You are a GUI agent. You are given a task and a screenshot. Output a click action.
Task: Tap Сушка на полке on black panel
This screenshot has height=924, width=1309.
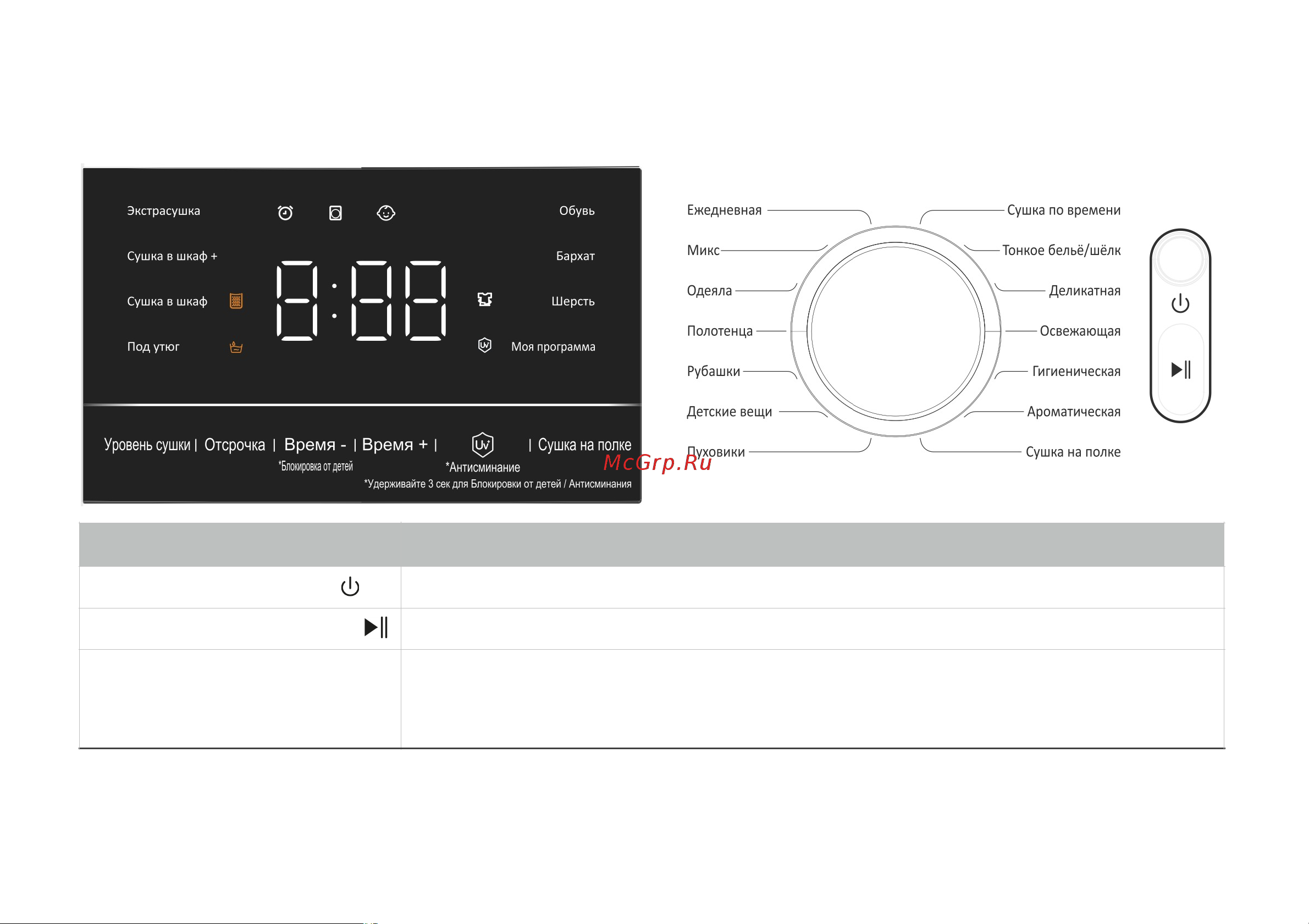coord(584,445)
